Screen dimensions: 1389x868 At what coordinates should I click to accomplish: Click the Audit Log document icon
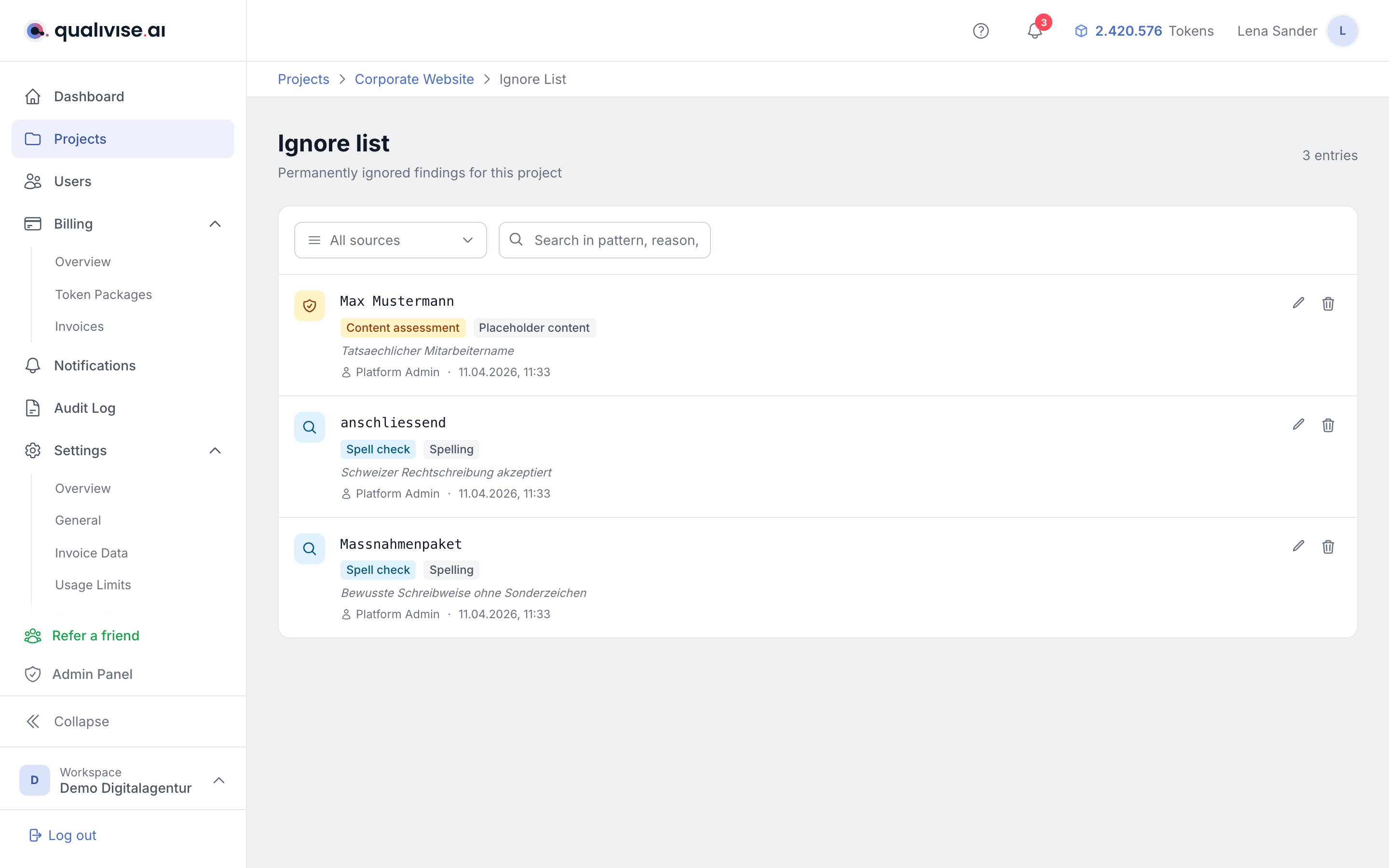point(33,408)
